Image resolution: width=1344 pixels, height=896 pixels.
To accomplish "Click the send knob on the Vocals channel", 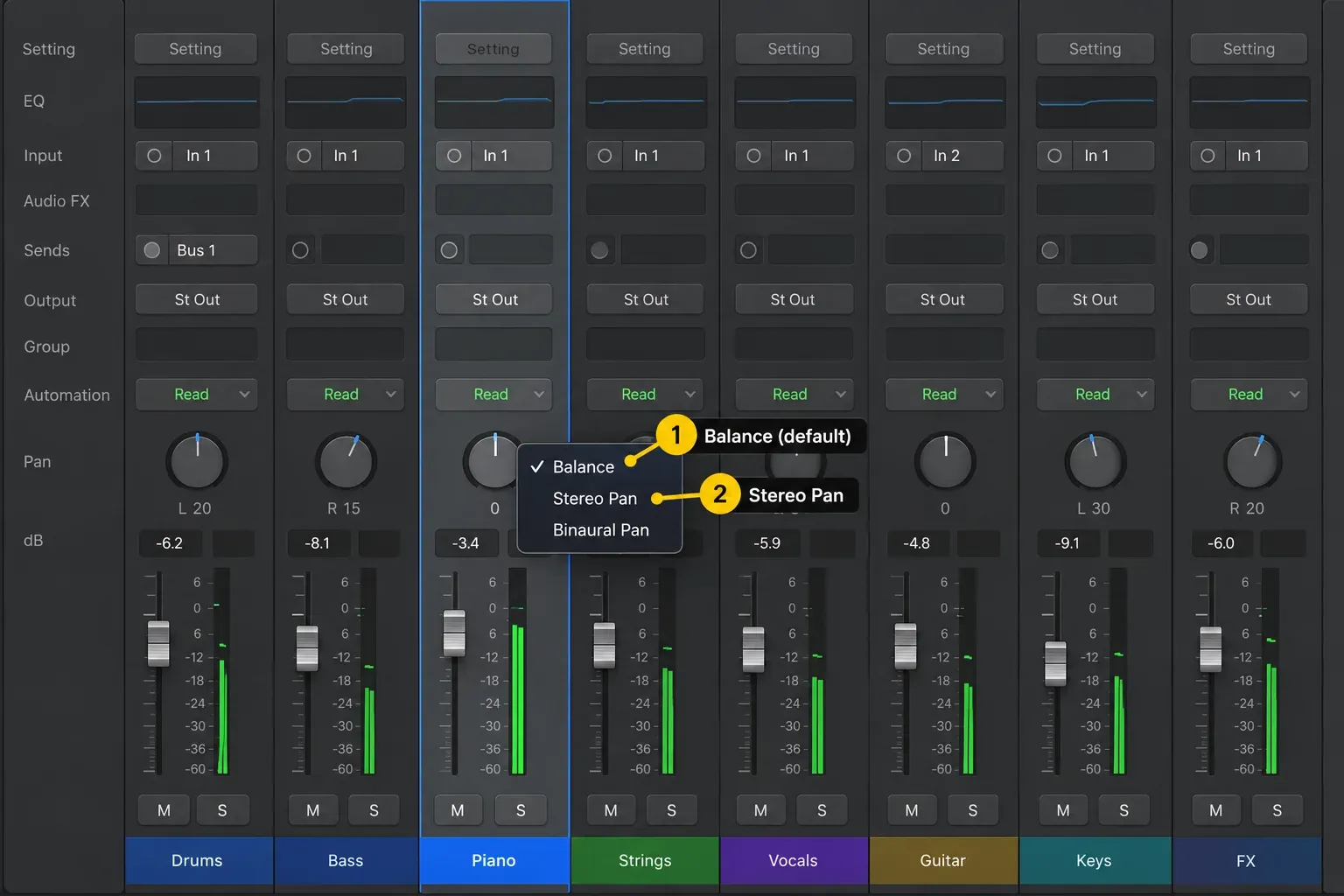I will 748,250.
